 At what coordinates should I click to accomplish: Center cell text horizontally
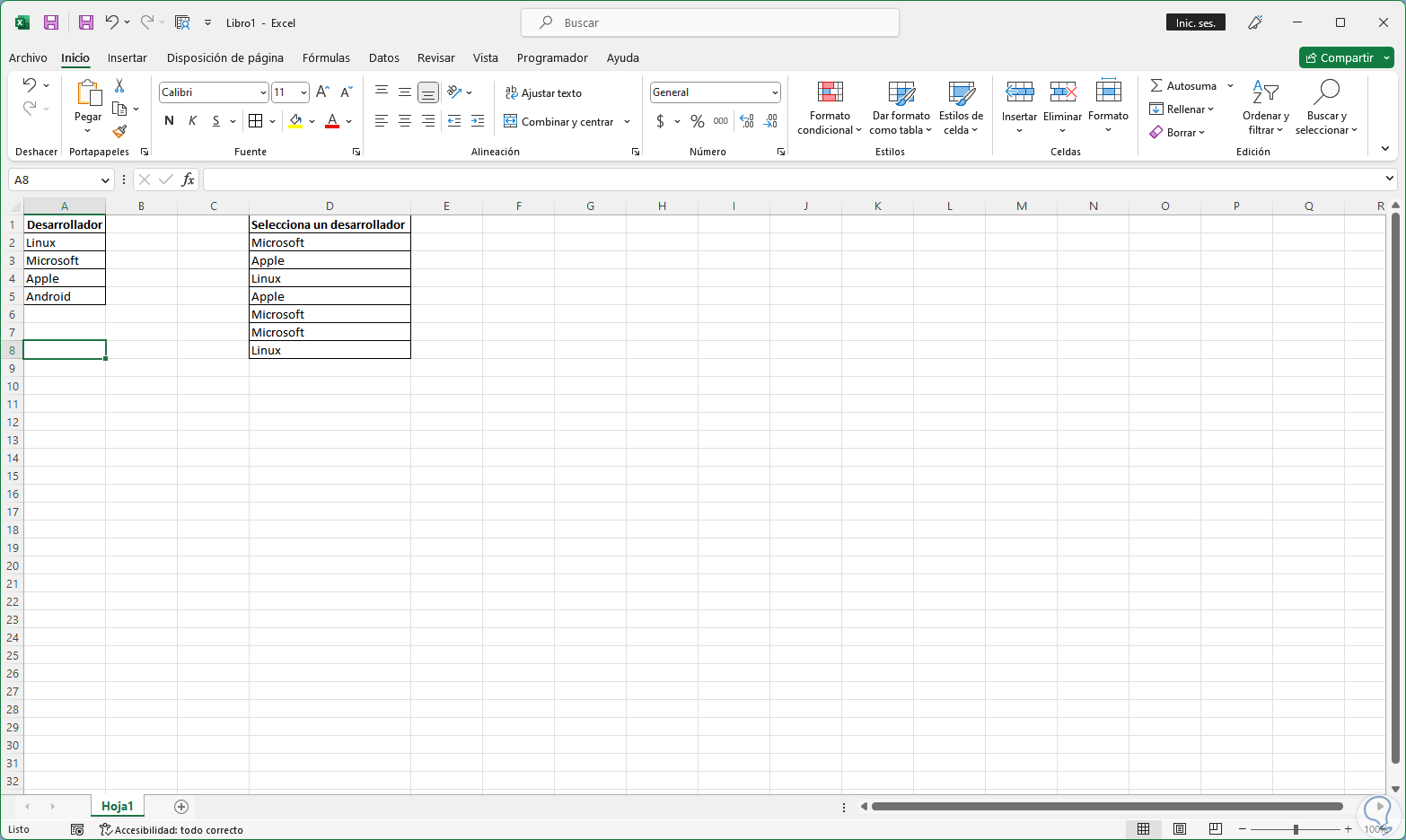coord(405,121)
